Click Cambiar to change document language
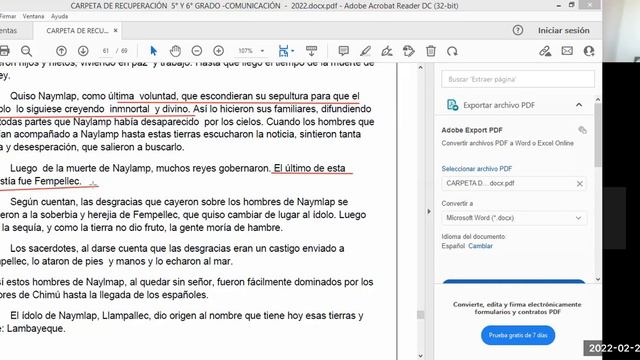 point(480,246)
